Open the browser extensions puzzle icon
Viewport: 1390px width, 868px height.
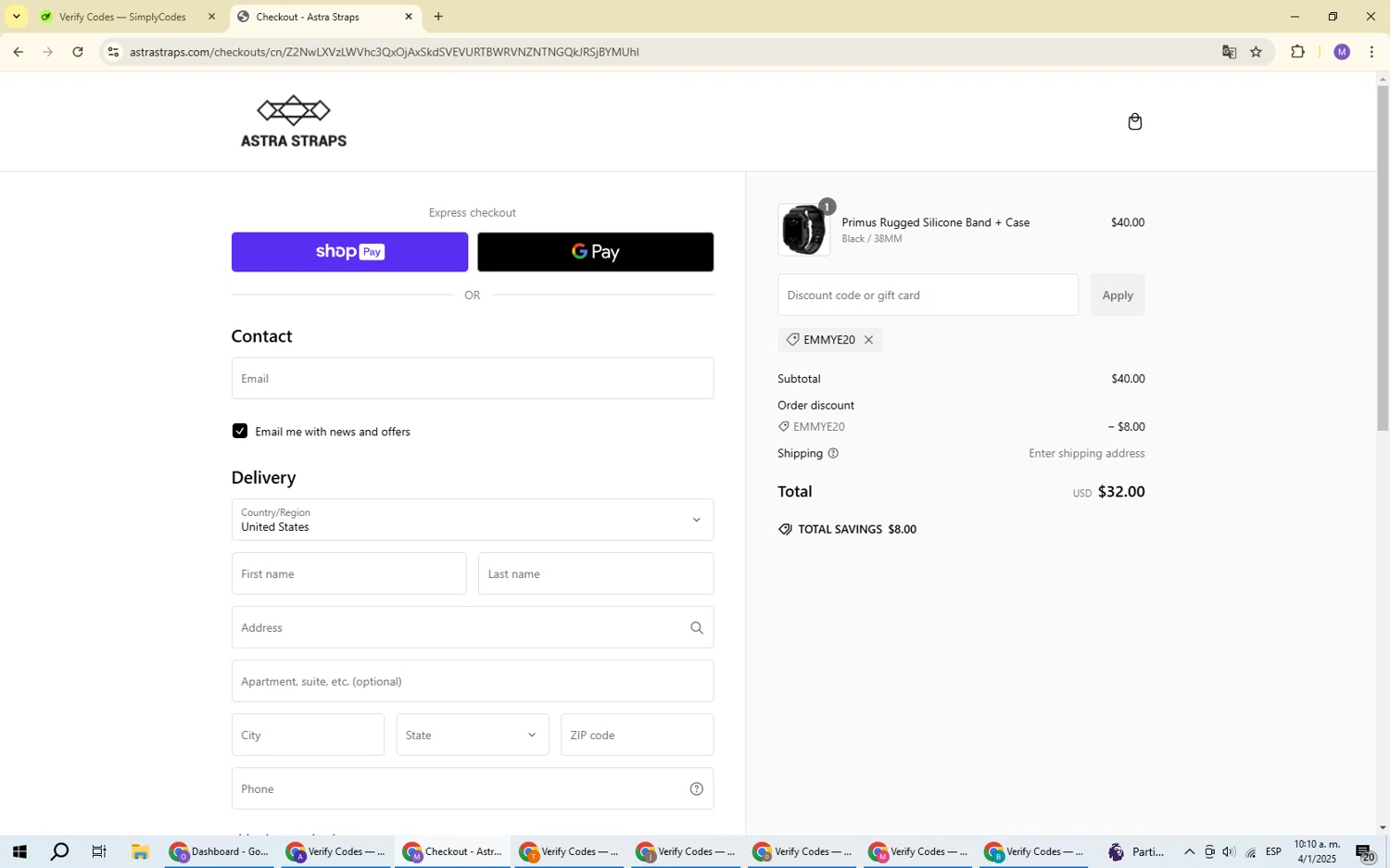click(x=1297, y=52)
